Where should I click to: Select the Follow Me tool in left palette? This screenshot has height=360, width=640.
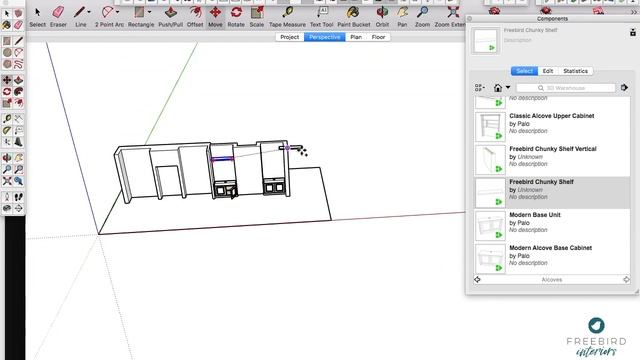tap(18, 91)
